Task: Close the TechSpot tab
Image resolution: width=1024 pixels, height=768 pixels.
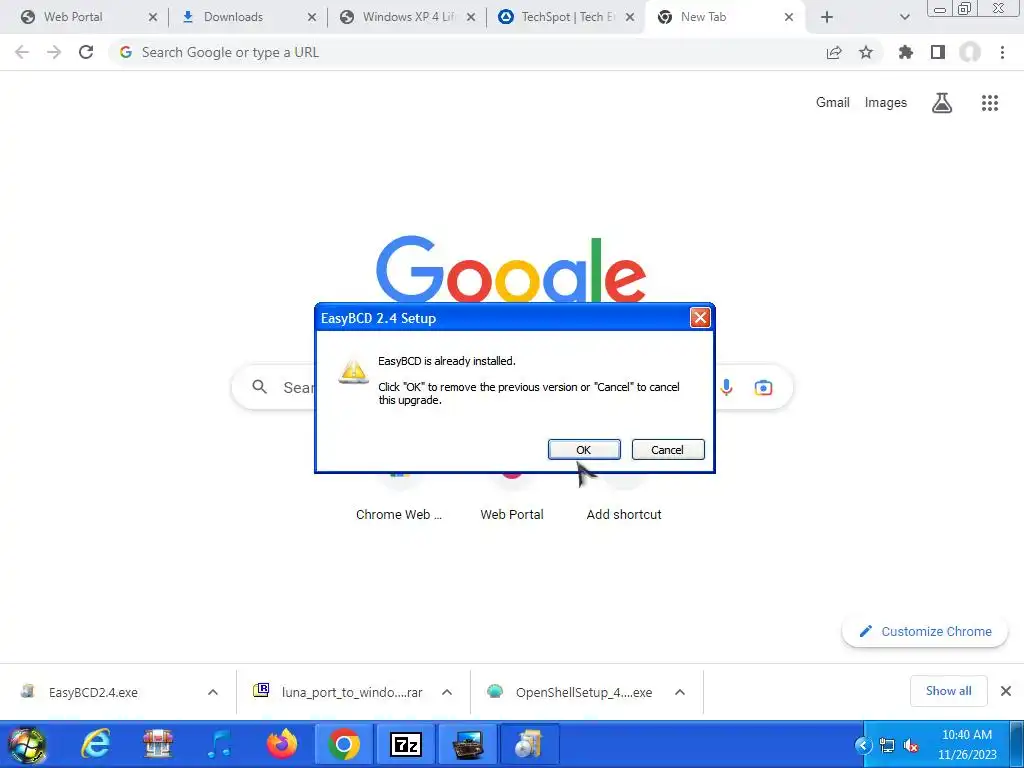Action: coord(630,18)
